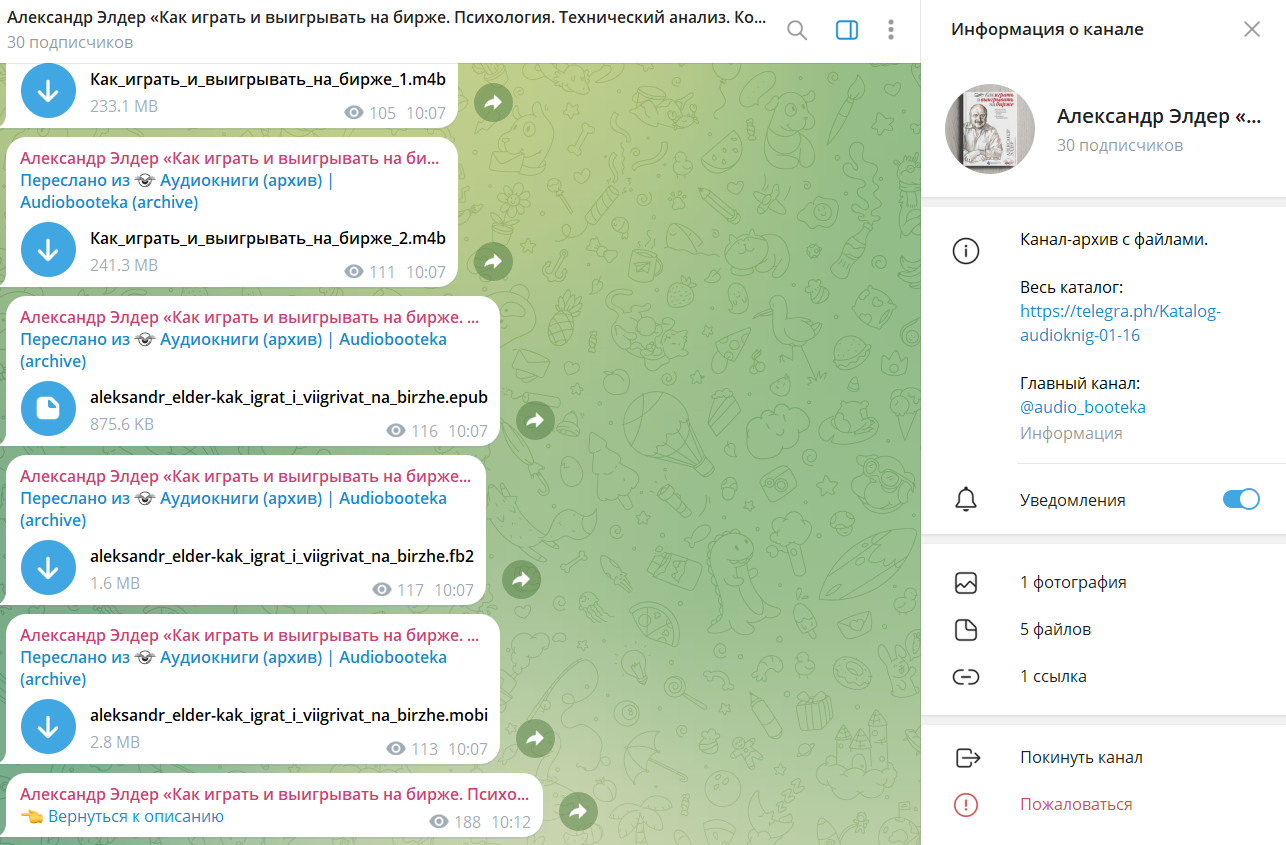Image resolution: width=1286 pixels, height=845 pixels.
Task: Click the 875.6 KB file size text
Action: [122, 424]
